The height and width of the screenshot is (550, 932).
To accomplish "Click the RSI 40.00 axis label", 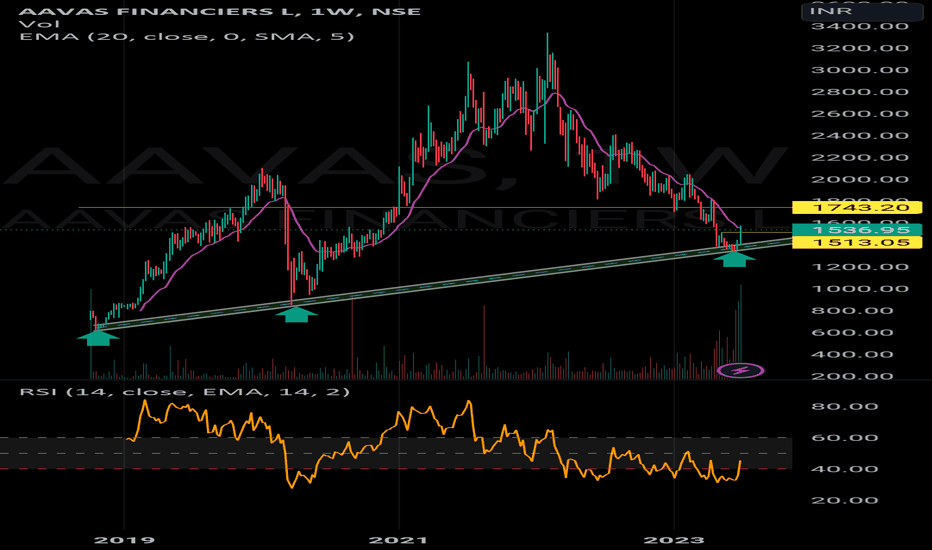I will click(845, 469).
